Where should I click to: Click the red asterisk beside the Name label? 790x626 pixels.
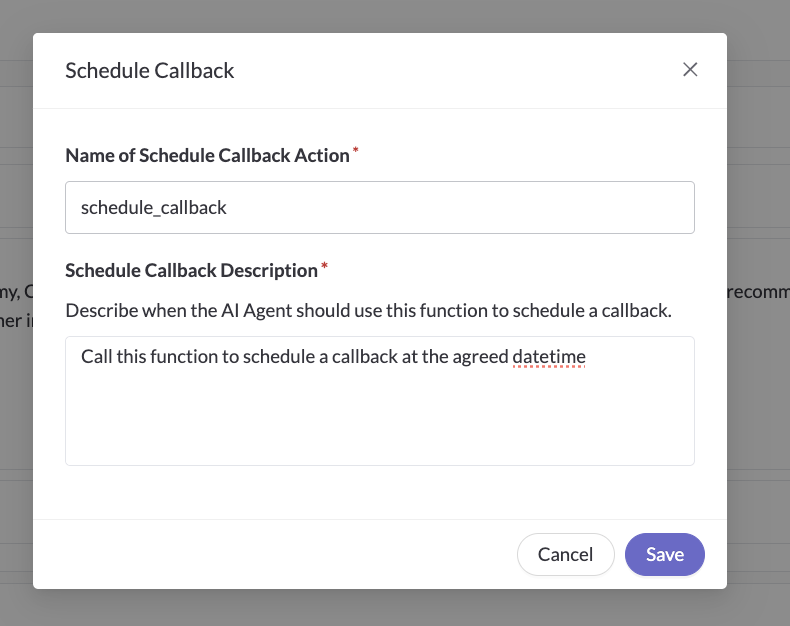coord(355,150)
